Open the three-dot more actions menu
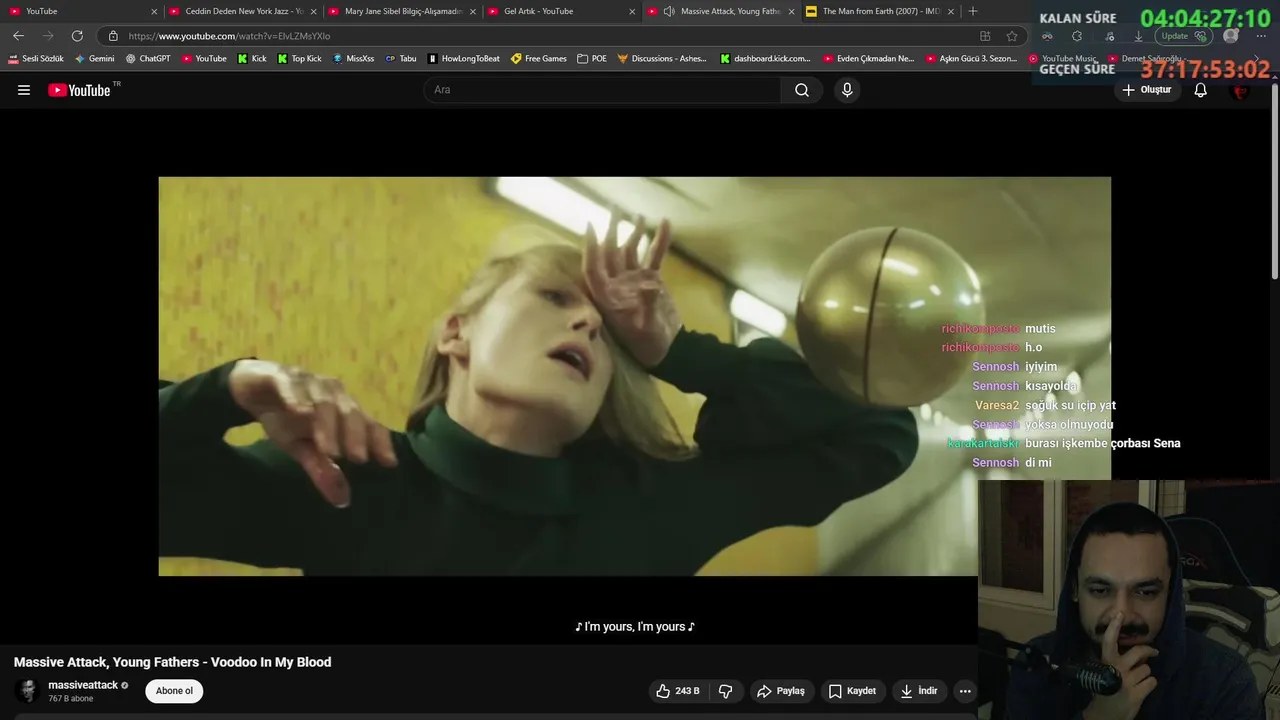The height and width of the screenshot is (720, 1280). point(965,691)
